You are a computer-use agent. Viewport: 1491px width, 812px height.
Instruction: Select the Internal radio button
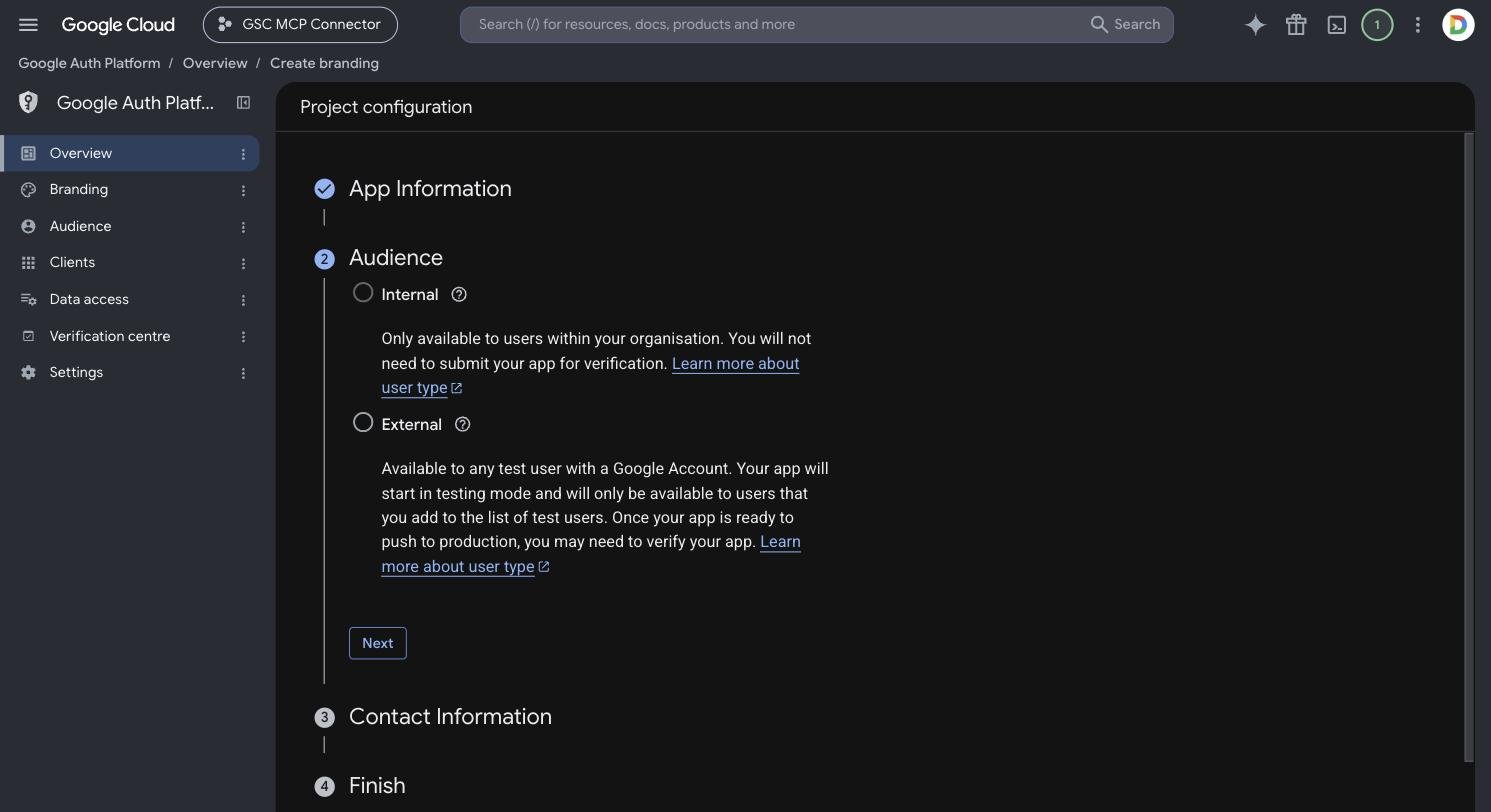pos(363,292)
